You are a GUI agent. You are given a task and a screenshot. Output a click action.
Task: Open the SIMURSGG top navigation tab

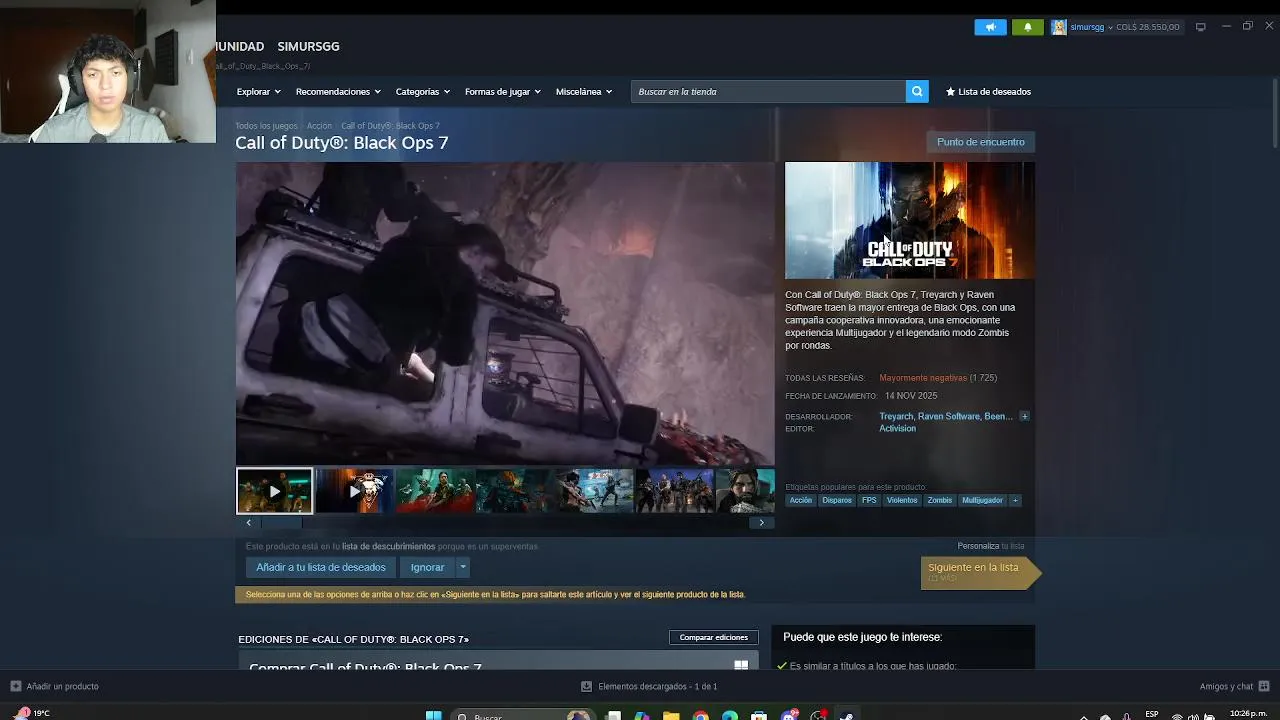308,47
